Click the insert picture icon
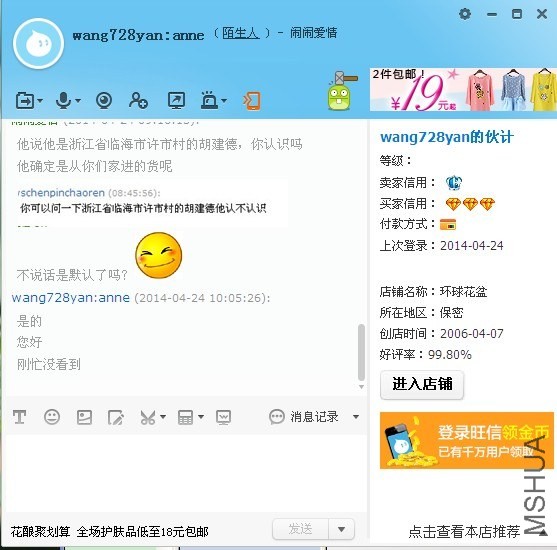The image size is (557, 550). tap(84, 417)
